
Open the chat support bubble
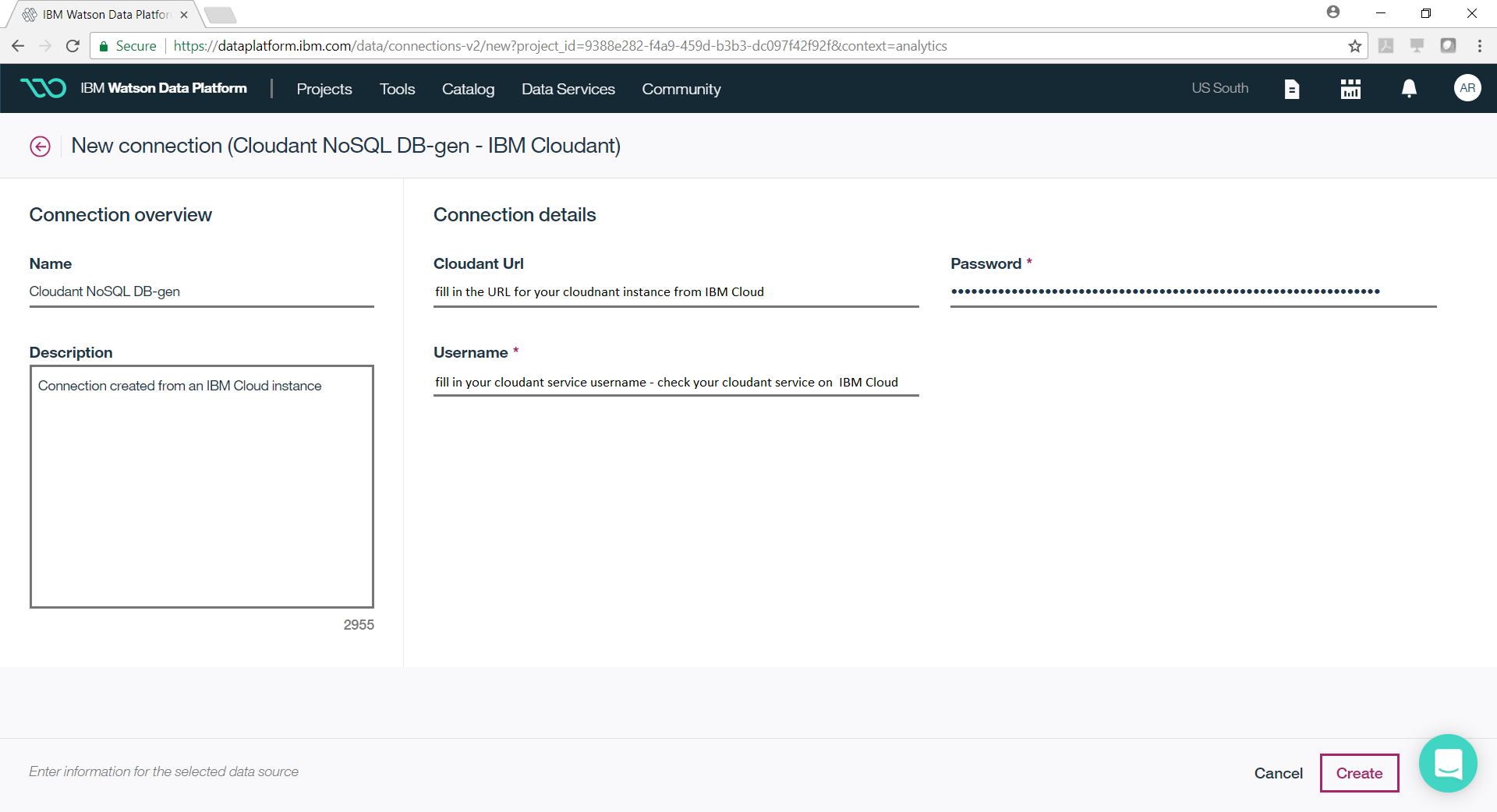(1448, 763)
